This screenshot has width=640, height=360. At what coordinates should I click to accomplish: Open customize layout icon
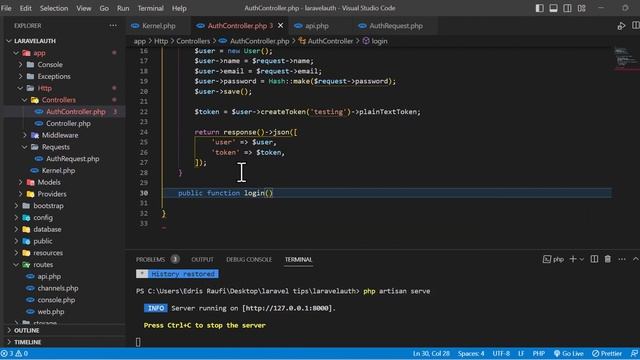582,8
